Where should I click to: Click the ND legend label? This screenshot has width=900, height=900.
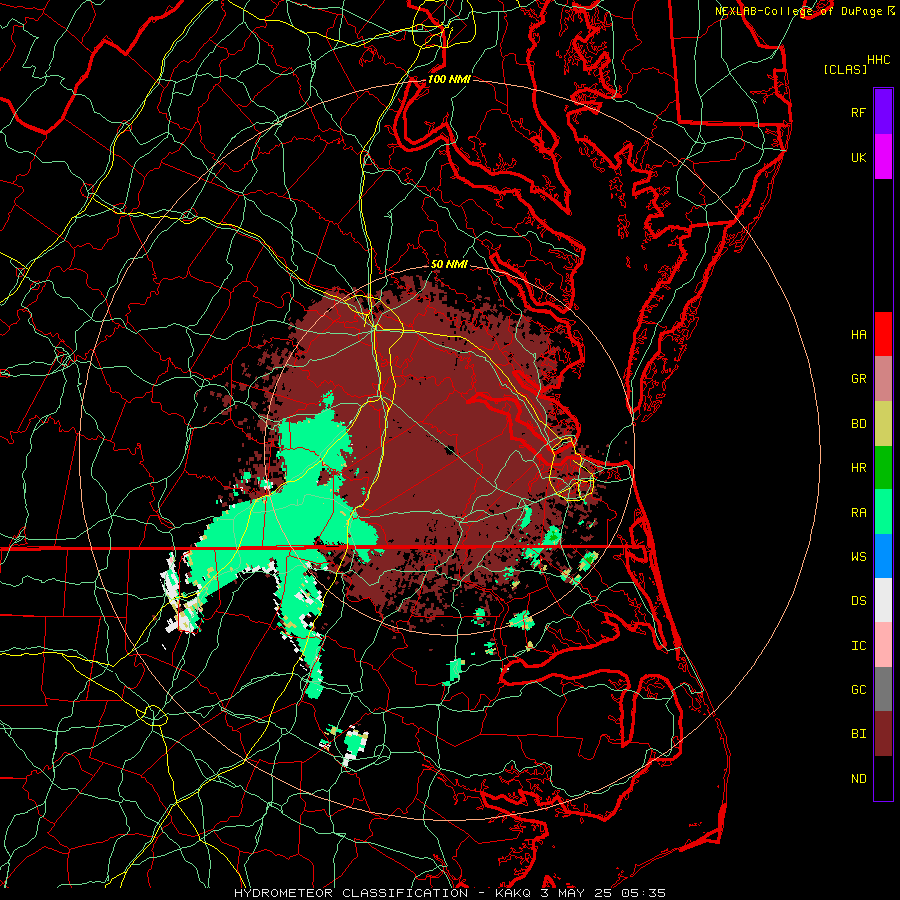point(858,779)
